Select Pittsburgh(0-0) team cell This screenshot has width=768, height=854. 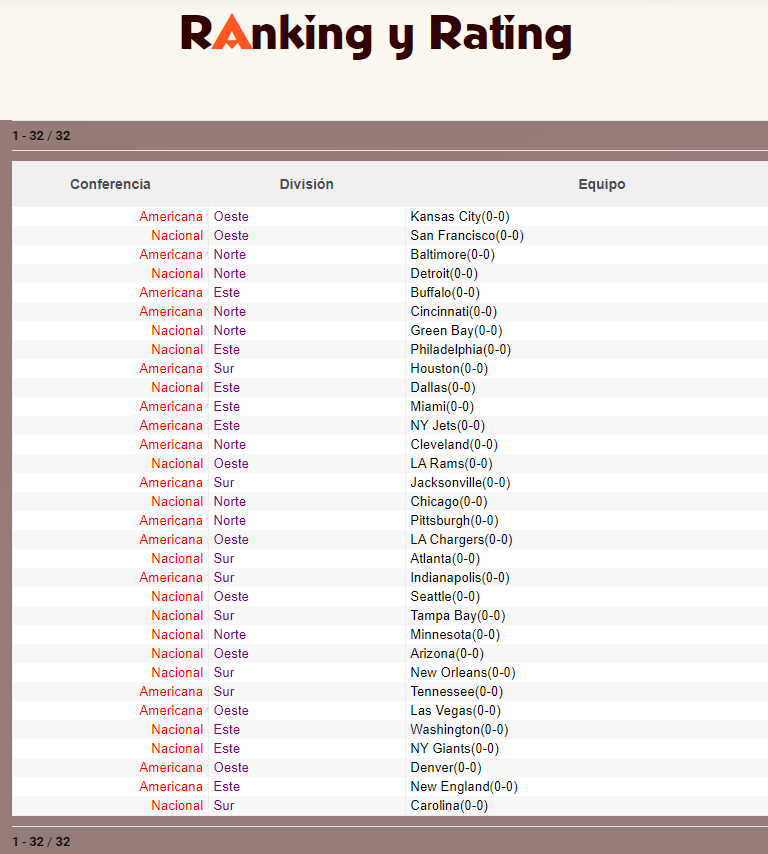tap(454, 520)
